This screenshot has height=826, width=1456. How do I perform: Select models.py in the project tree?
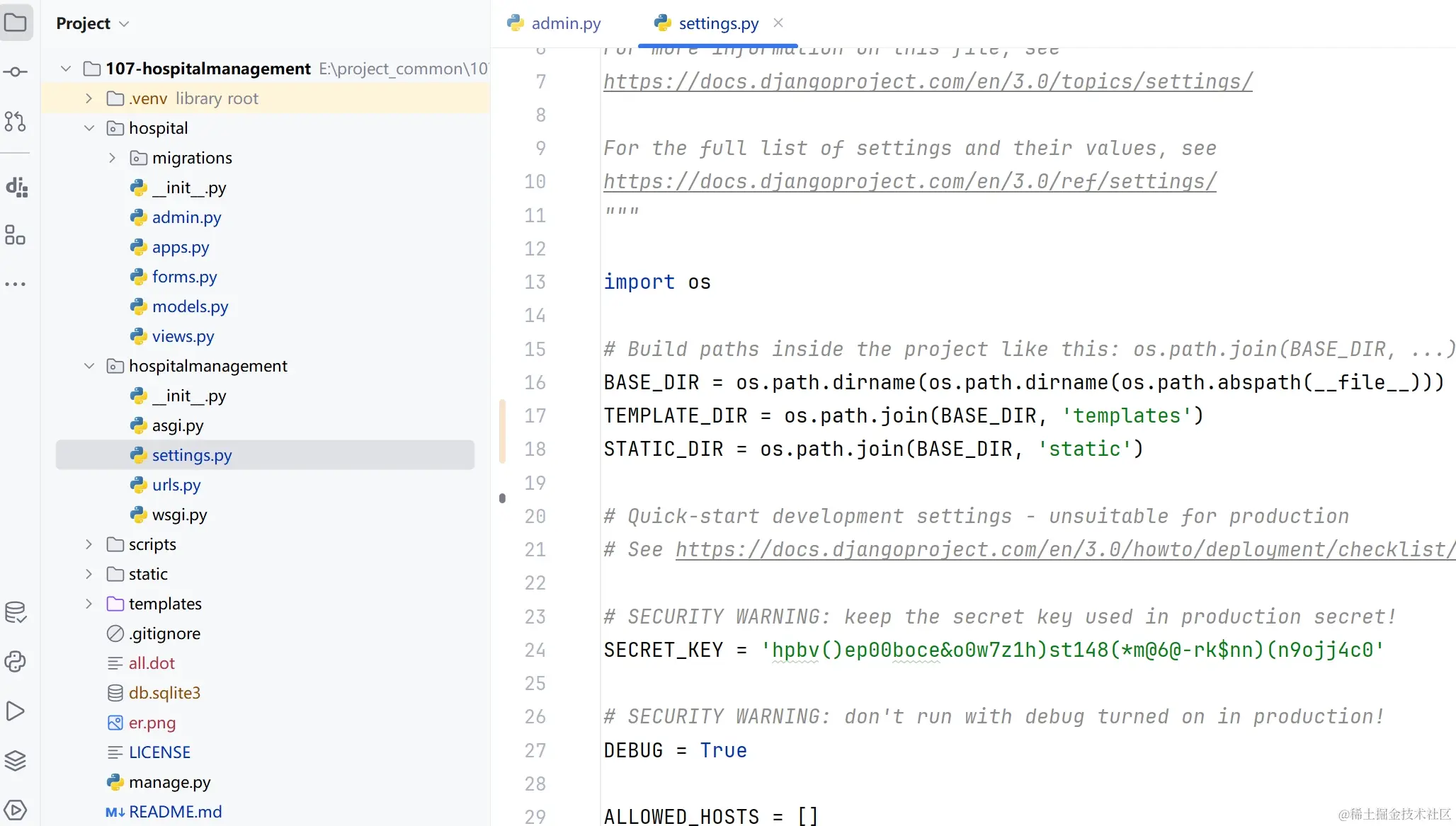pyautogui.click(x=190, y=306)
